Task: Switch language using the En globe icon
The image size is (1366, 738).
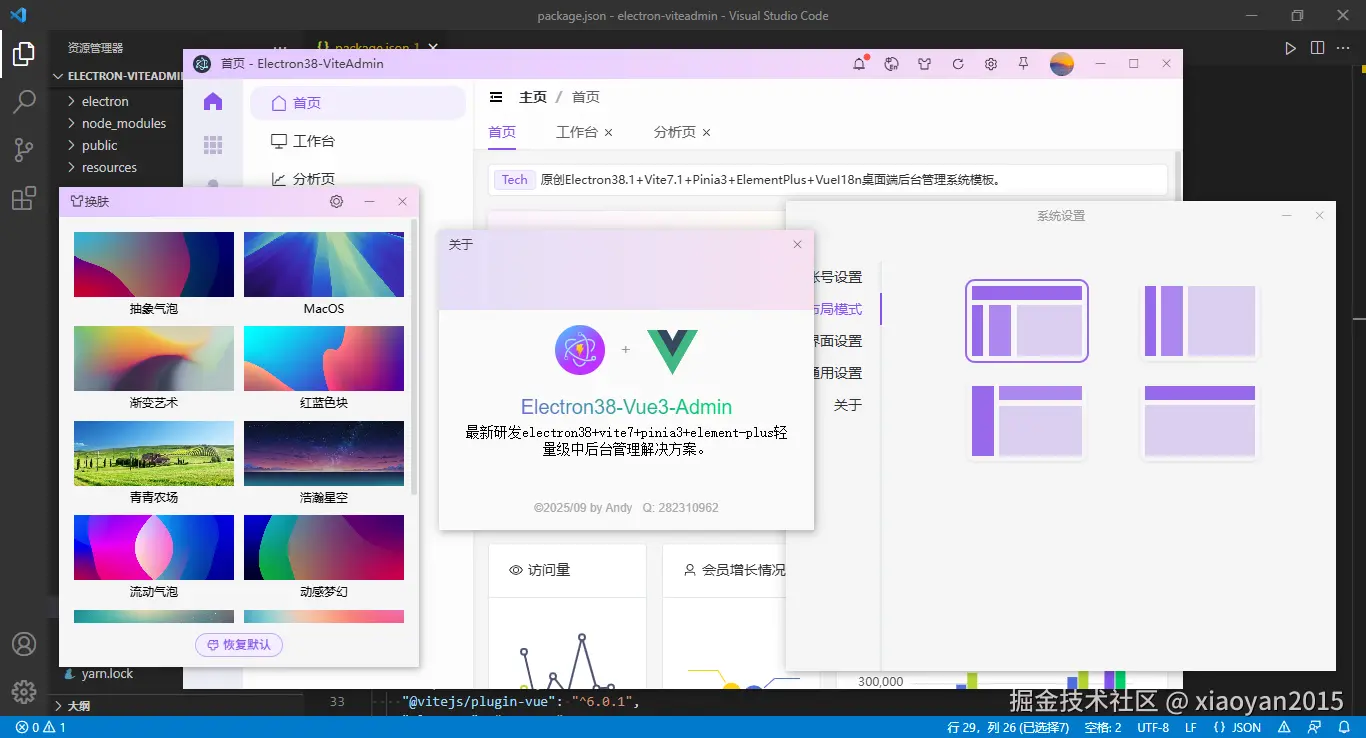Action: (890, 63)
